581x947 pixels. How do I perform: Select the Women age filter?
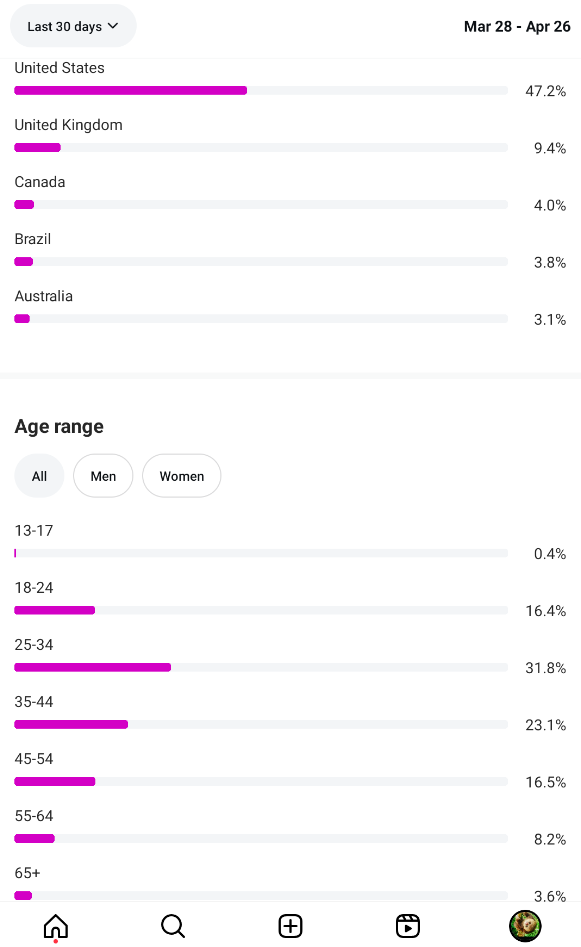tap(182, 476)
